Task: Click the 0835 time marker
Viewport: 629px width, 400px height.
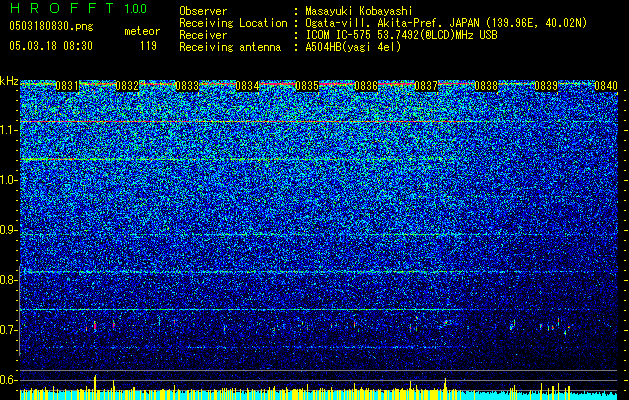Action: [307, 86]
